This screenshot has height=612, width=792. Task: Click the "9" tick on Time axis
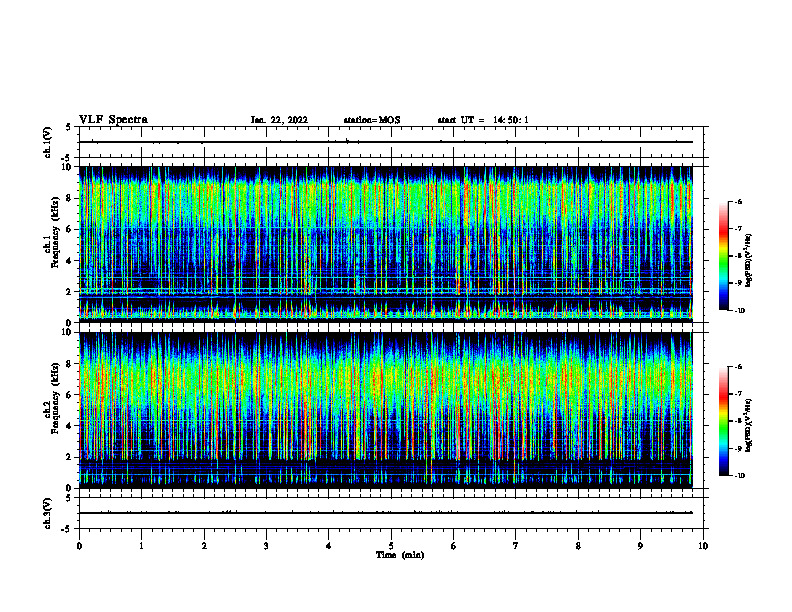point(640,546)
